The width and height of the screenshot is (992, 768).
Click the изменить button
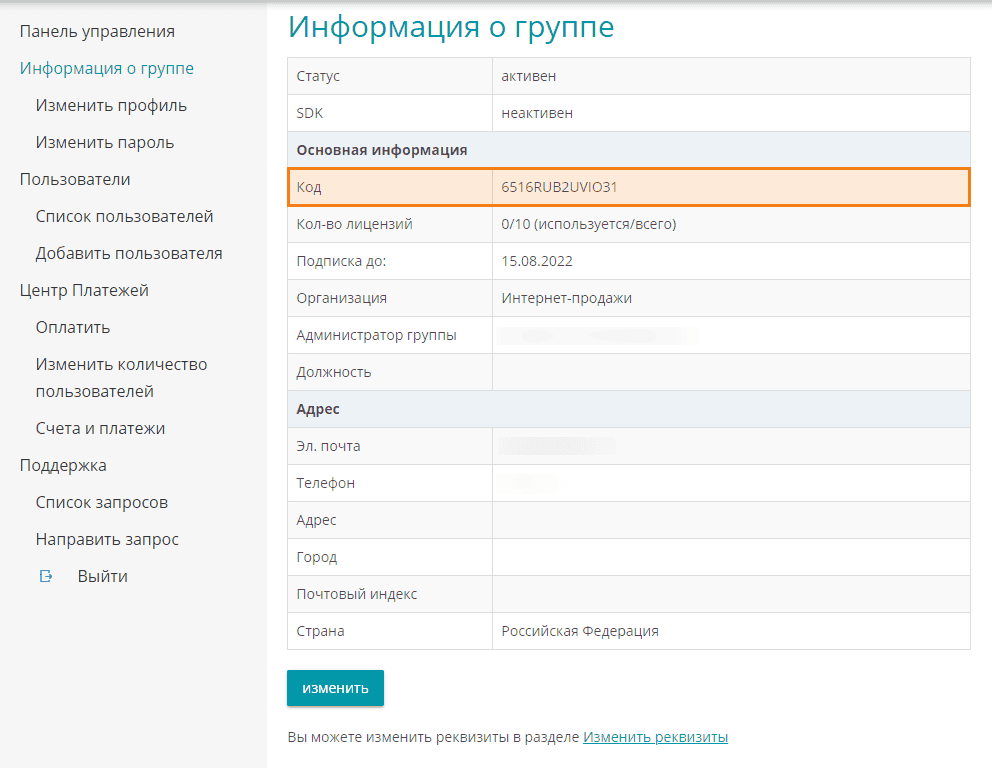click(335, 688)
